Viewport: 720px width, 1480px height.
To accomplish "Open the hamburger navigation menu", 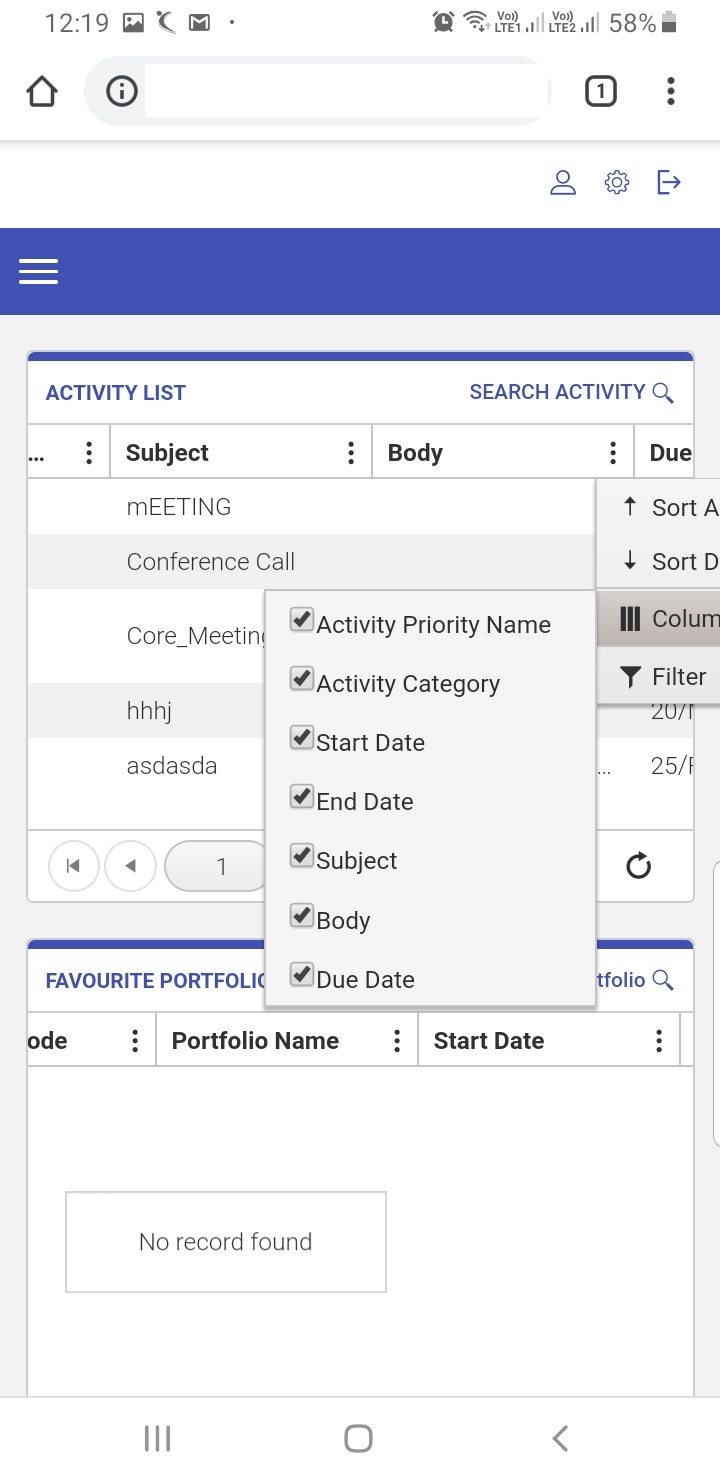I will coord(39,271).
